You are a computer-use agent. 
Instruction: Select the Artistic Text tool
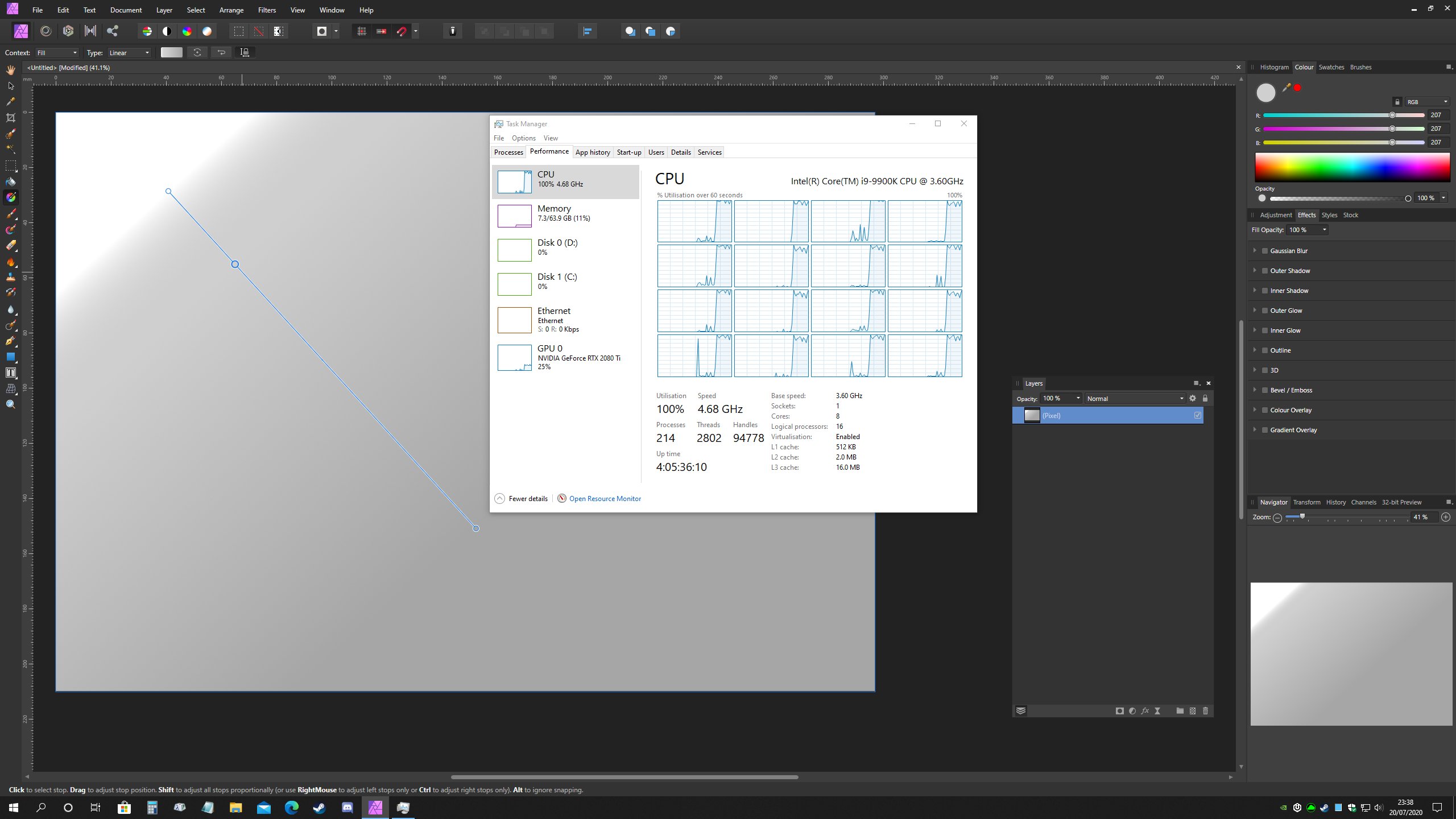[x=10, y=373]
